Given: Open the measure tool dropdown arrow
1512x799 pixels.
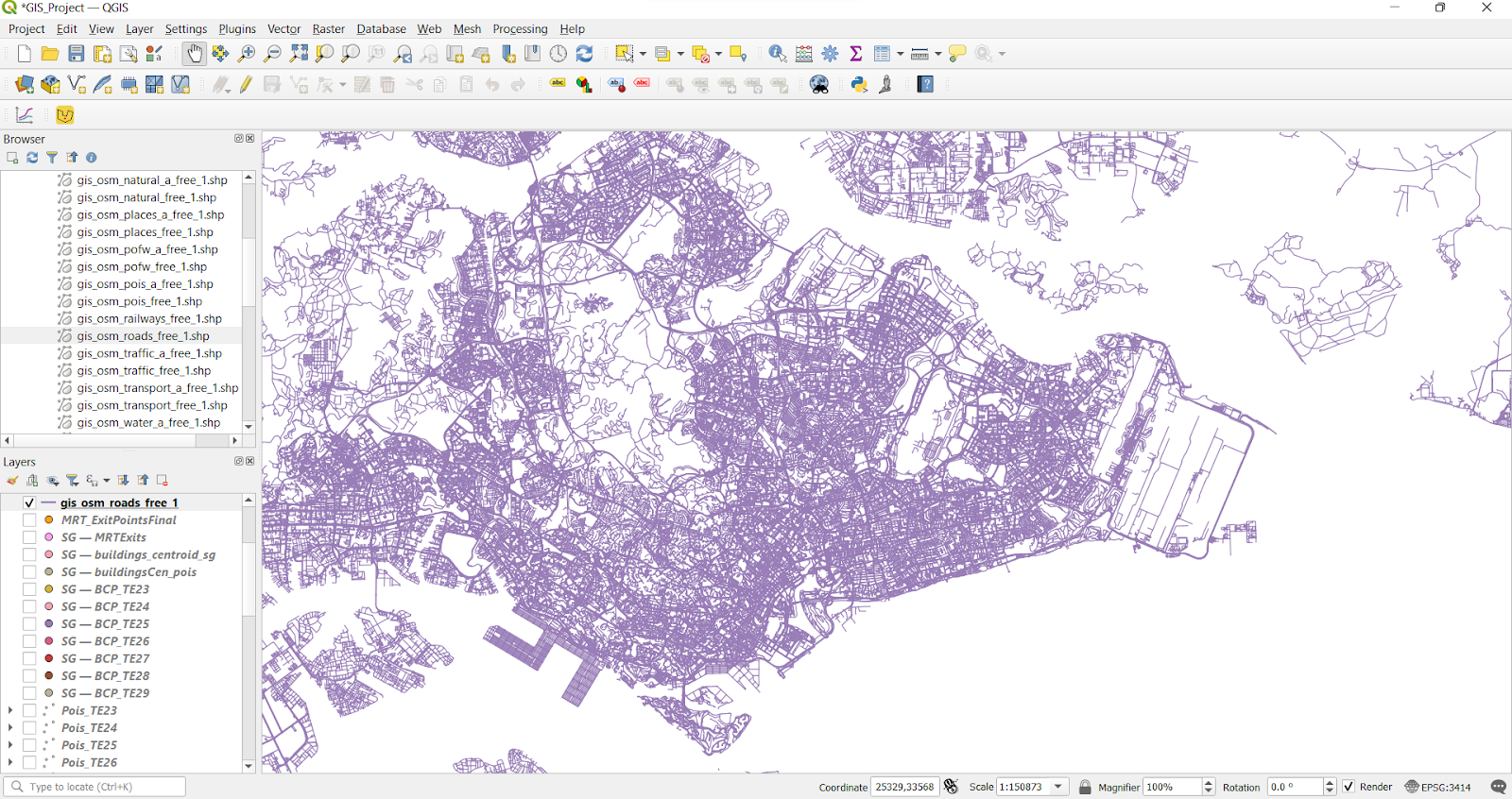Looking at the screenshot, I should pyautogui.click(x=937, y=54).
